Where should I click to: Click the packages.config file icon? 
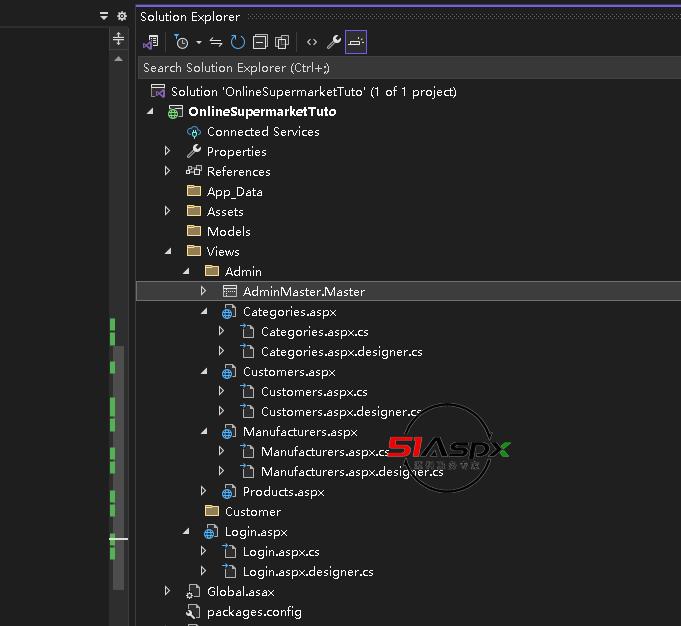click(x=193, y=612)
